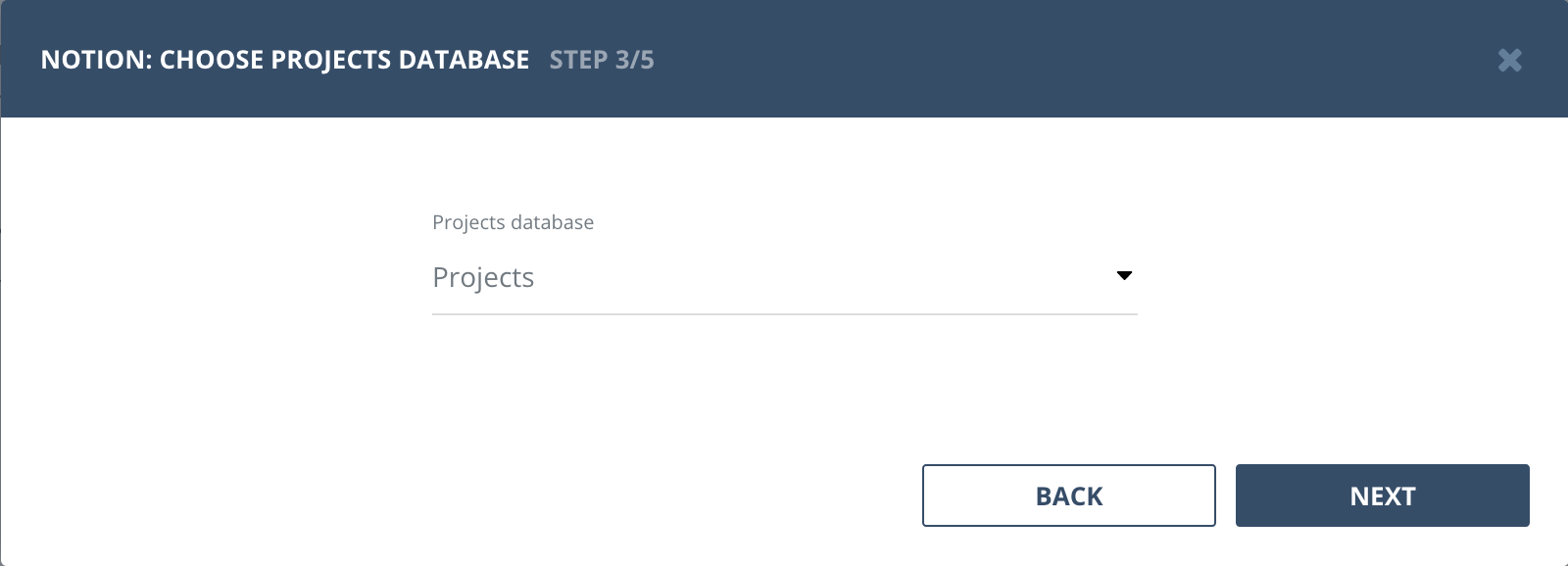Click the X icon in the header

click(x=1509, y=60)
